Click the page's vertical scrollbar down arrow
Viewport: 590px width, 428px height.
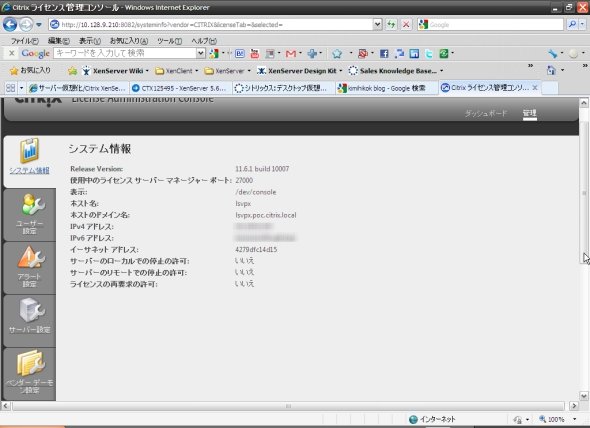[x=584, y=396]
